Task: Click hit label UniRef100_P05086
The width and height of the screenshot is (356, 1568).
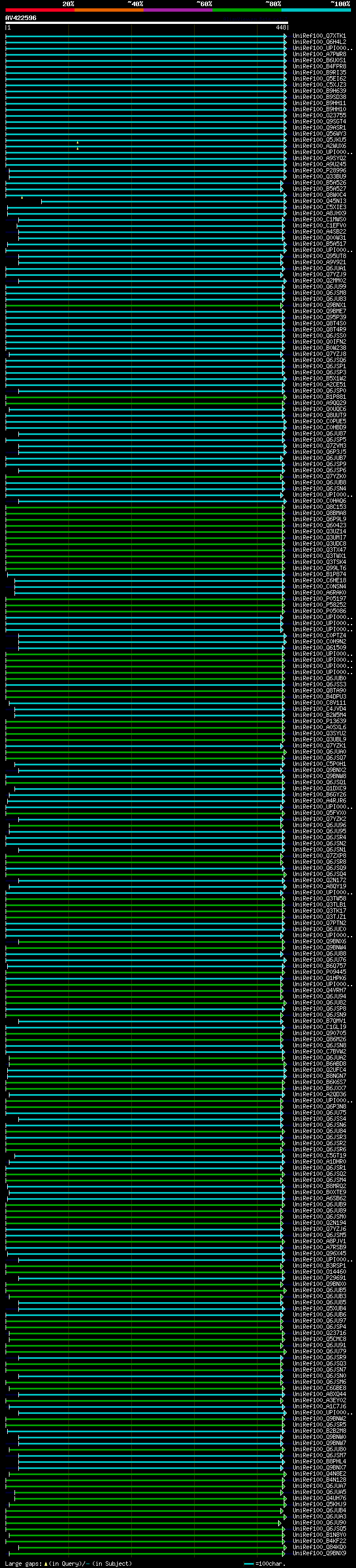Action: pyautogui.click(x=319, y=611)
